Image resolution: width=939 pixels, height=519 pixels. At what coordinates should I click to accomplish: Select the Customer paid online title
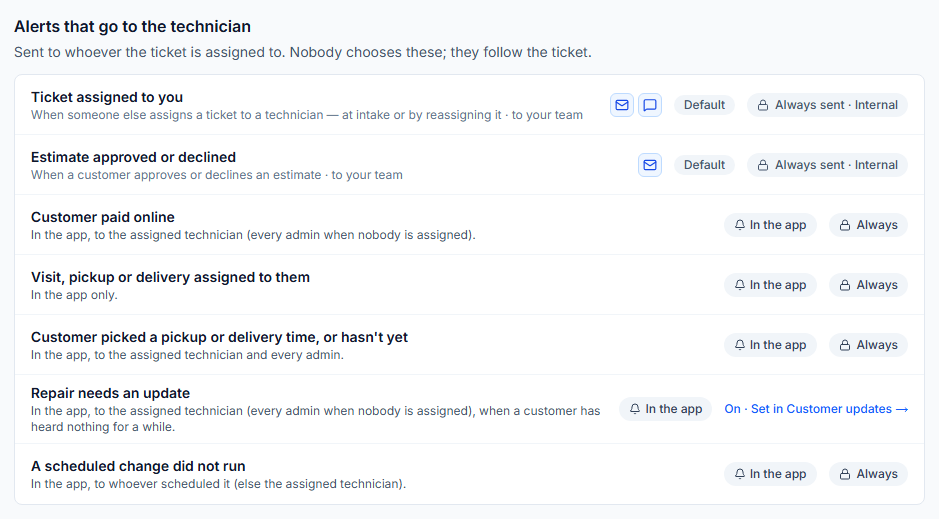point(103,217)
